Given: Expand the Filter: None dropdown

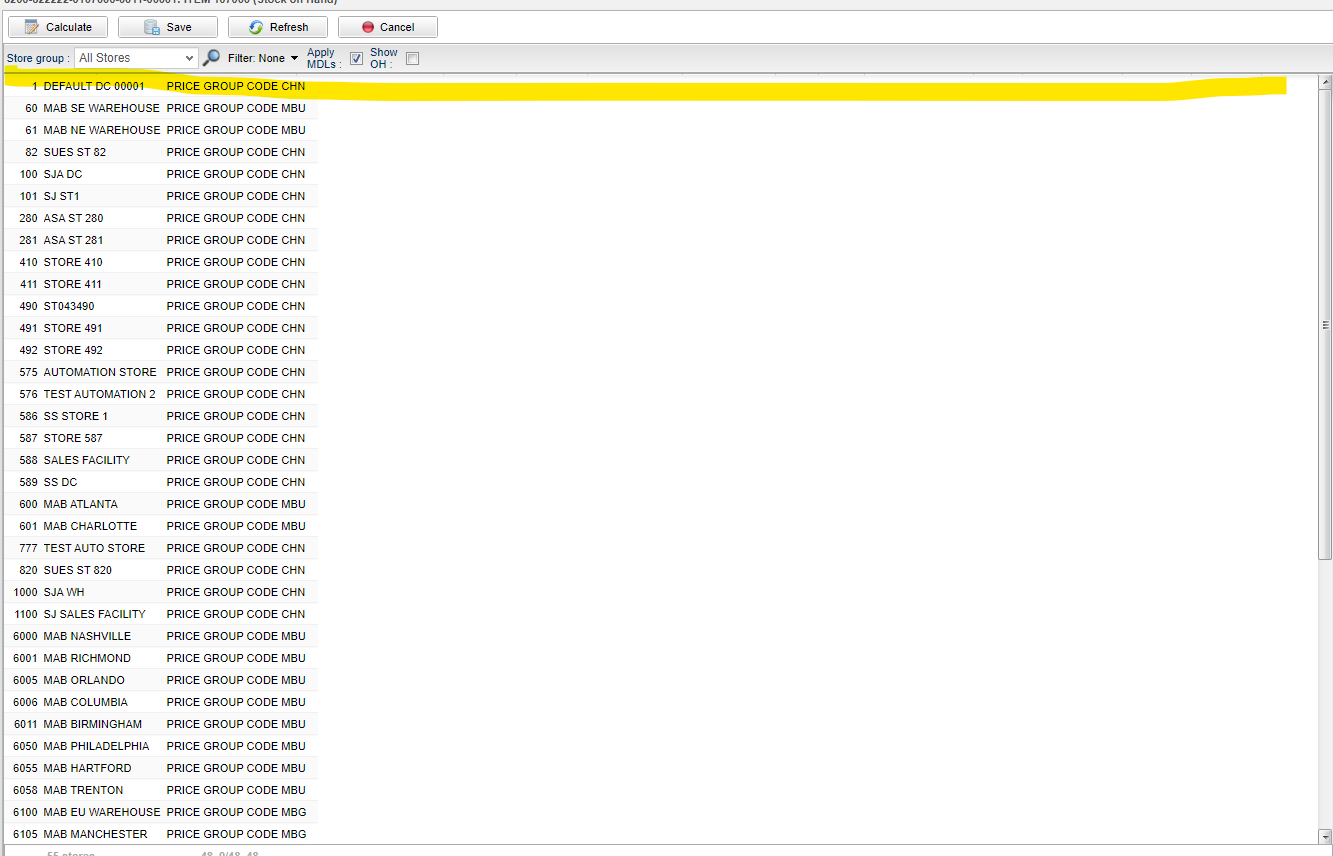Looking at the screenshot, I should pos(263,58).
